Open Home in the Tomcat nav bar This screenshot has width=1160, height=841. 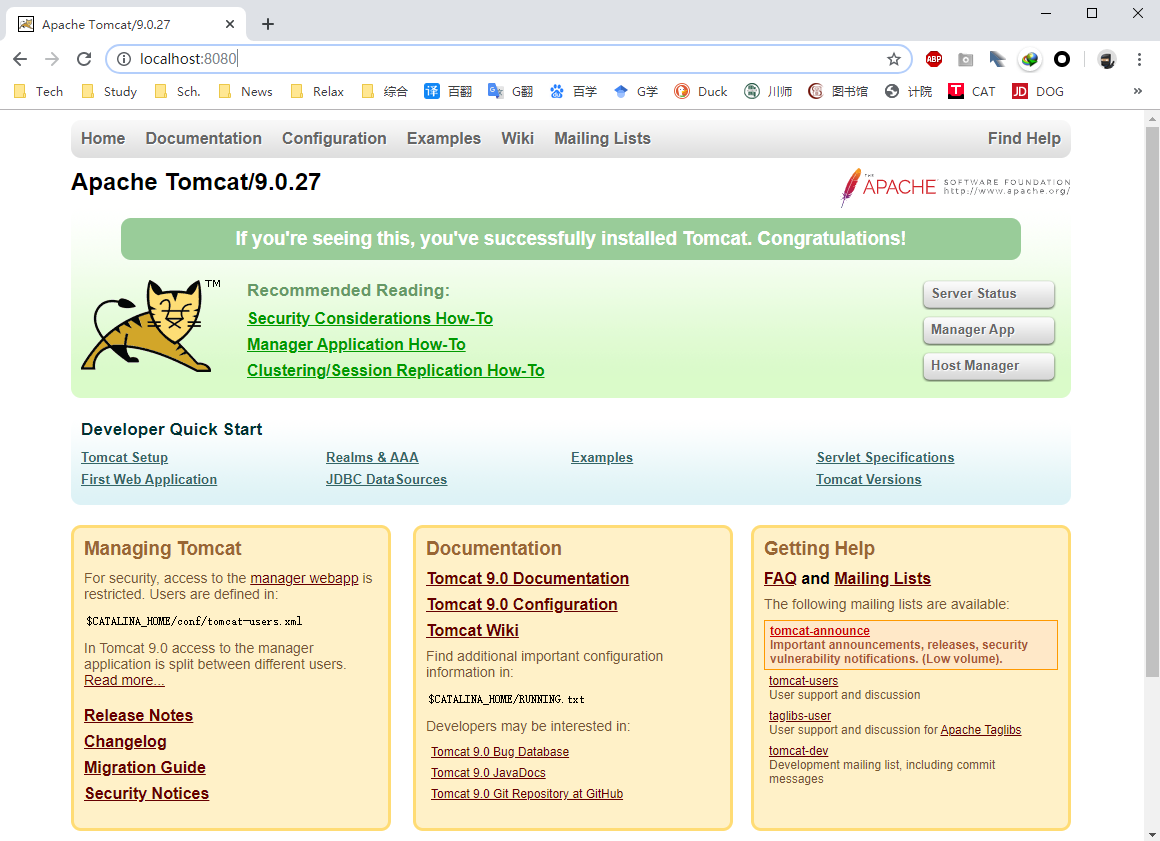pos(103,138)
